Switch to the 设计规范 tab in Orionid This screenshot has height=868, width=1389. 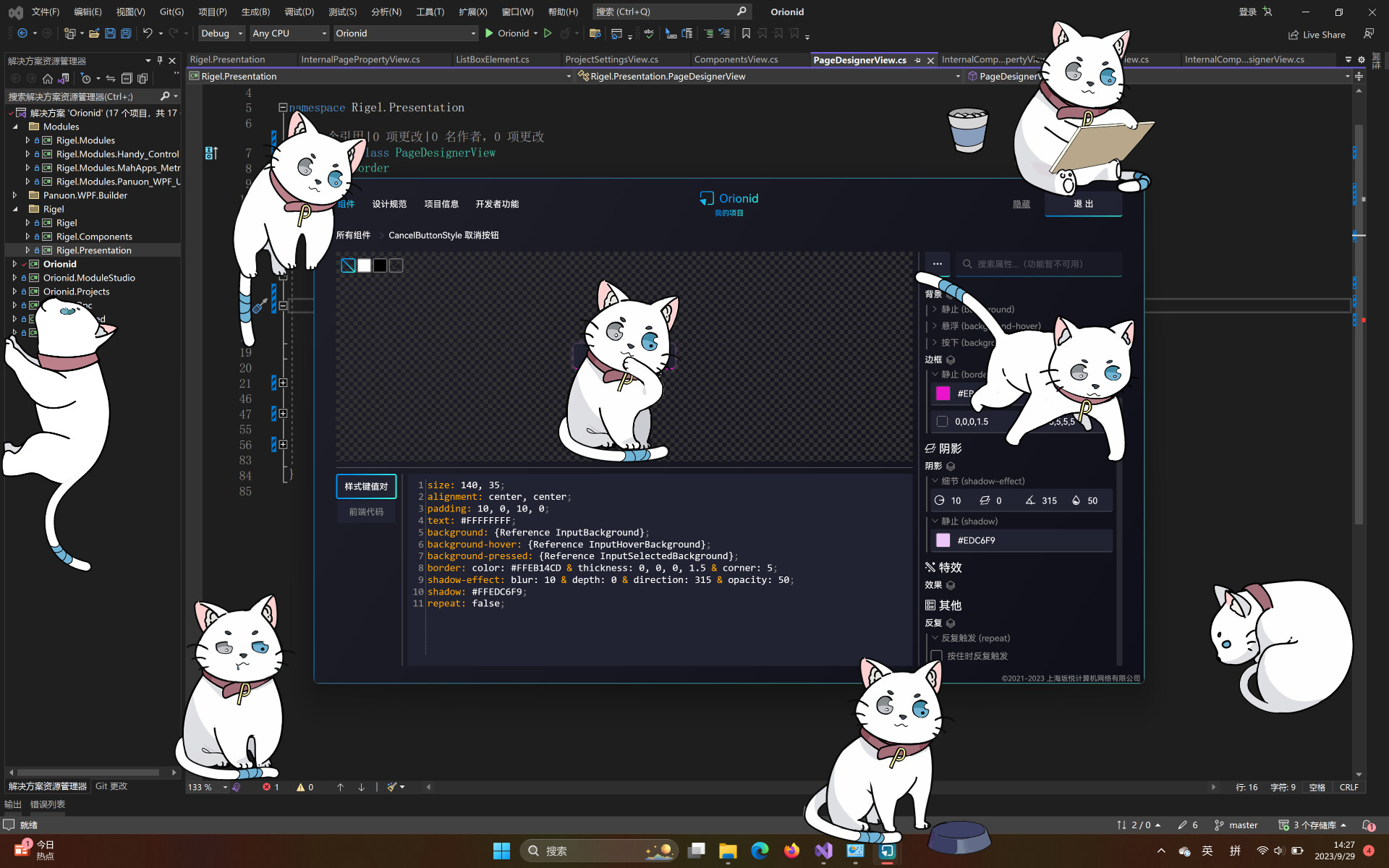click(x=388, y=204)
